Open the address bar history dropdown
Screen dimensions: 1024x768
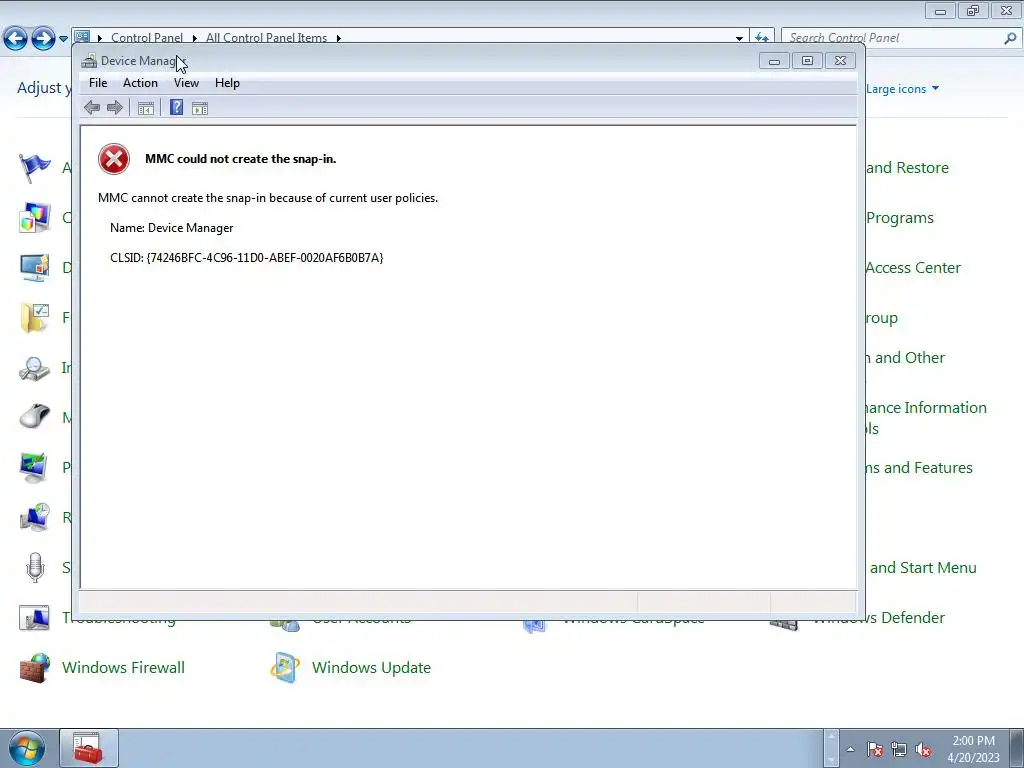point(739,39)
